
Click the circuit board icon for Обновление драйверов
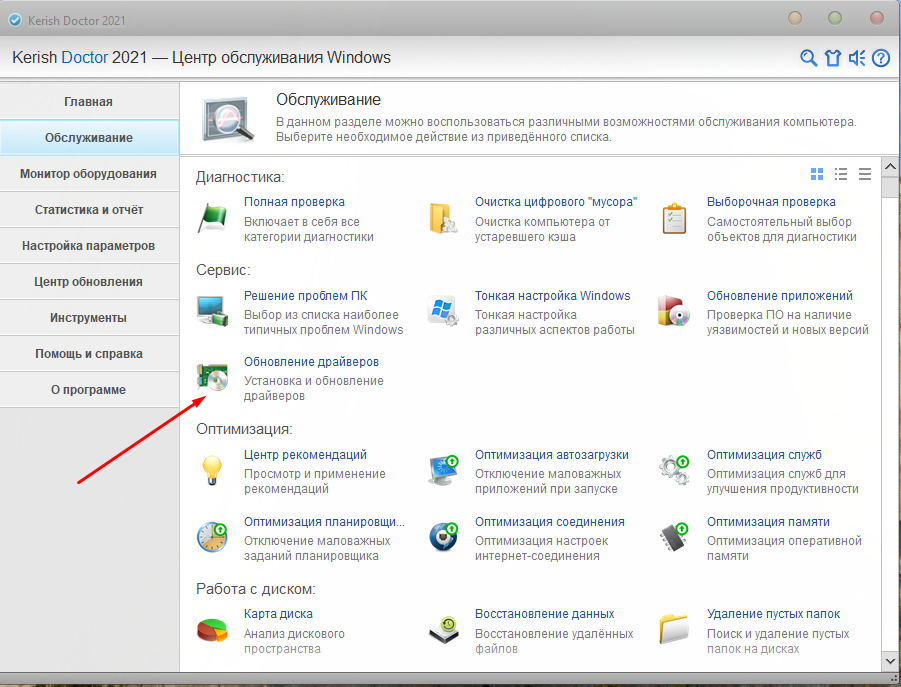213,377
